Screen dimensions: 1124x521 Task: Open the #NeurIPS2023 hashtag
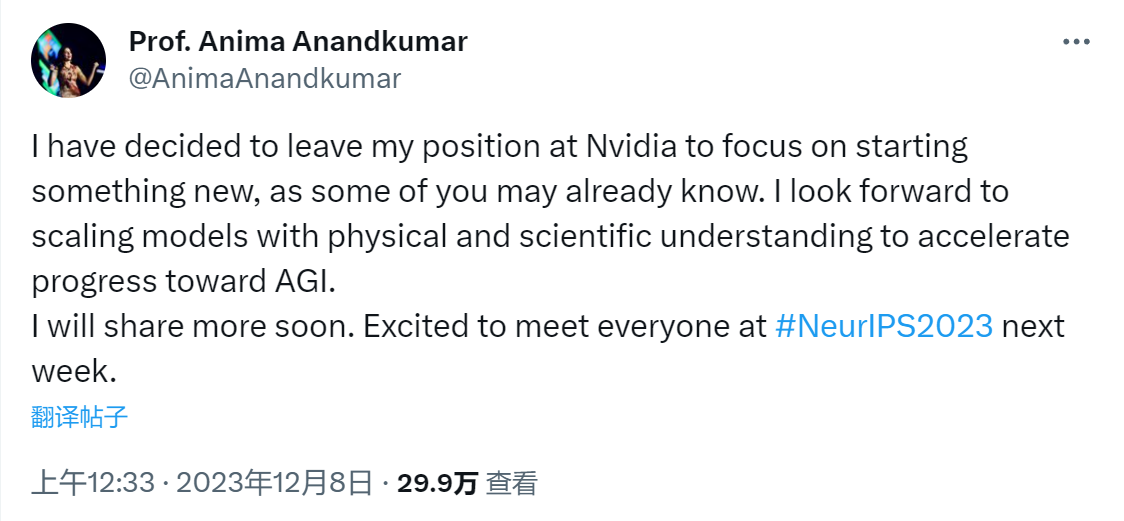pyautogui.click(x=884, y=327)
